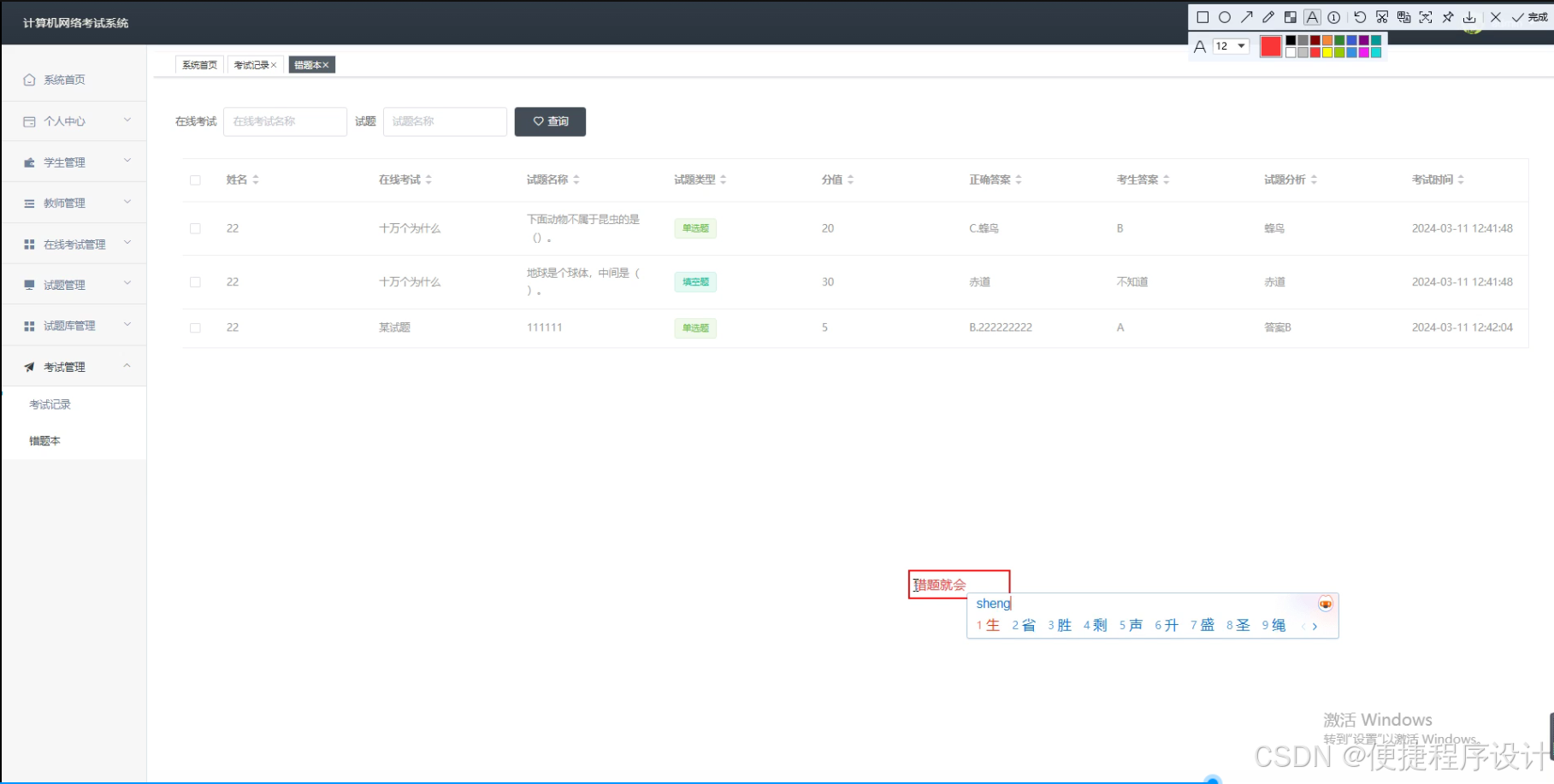Screen dimensions: 1554x784
Task: Check the row with 分值 30
Action: click(x=195, y=282)
